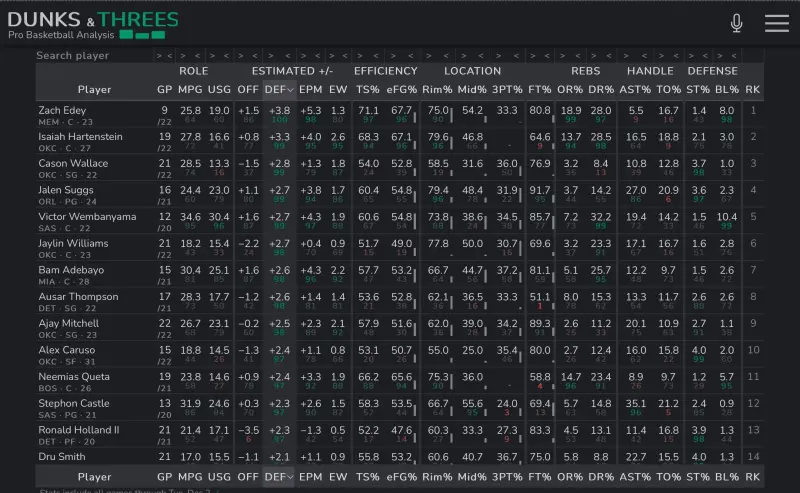Click the green bars beside Pro Basketball Analysis

pos(142,35)
